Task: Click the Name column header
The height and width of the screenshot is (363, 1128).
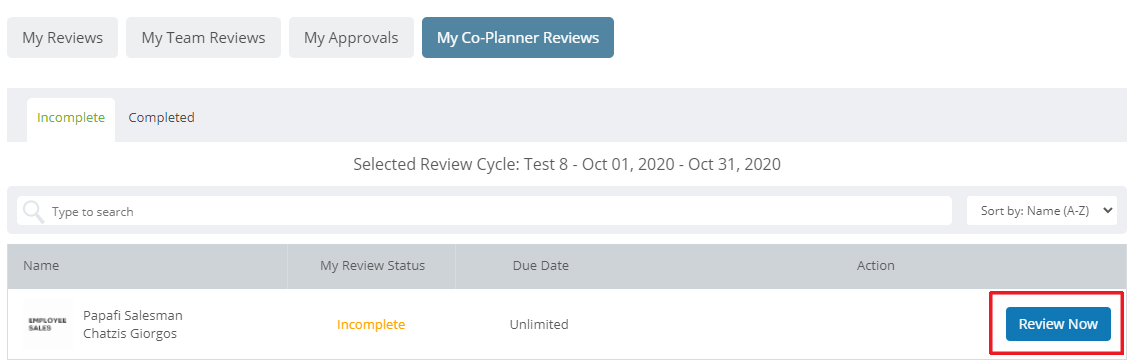Action: pyautogui.click(x=41, y=266)
